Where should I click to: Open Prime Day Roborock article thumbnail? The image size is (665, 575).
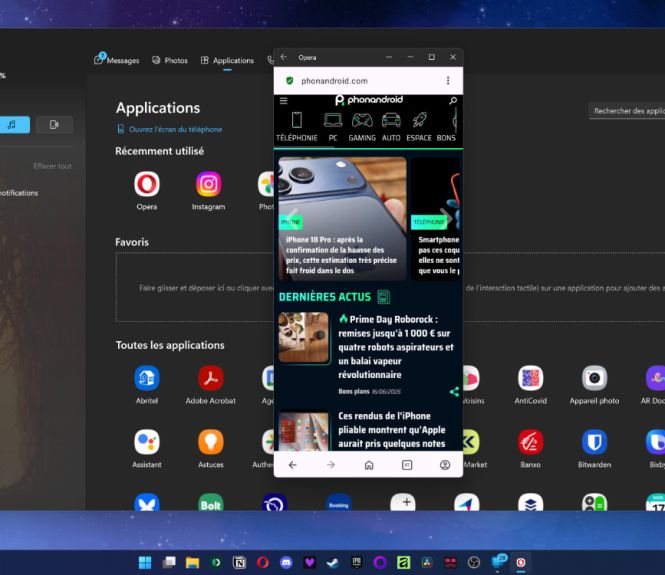pyautogui.click(x=304, y=338)
